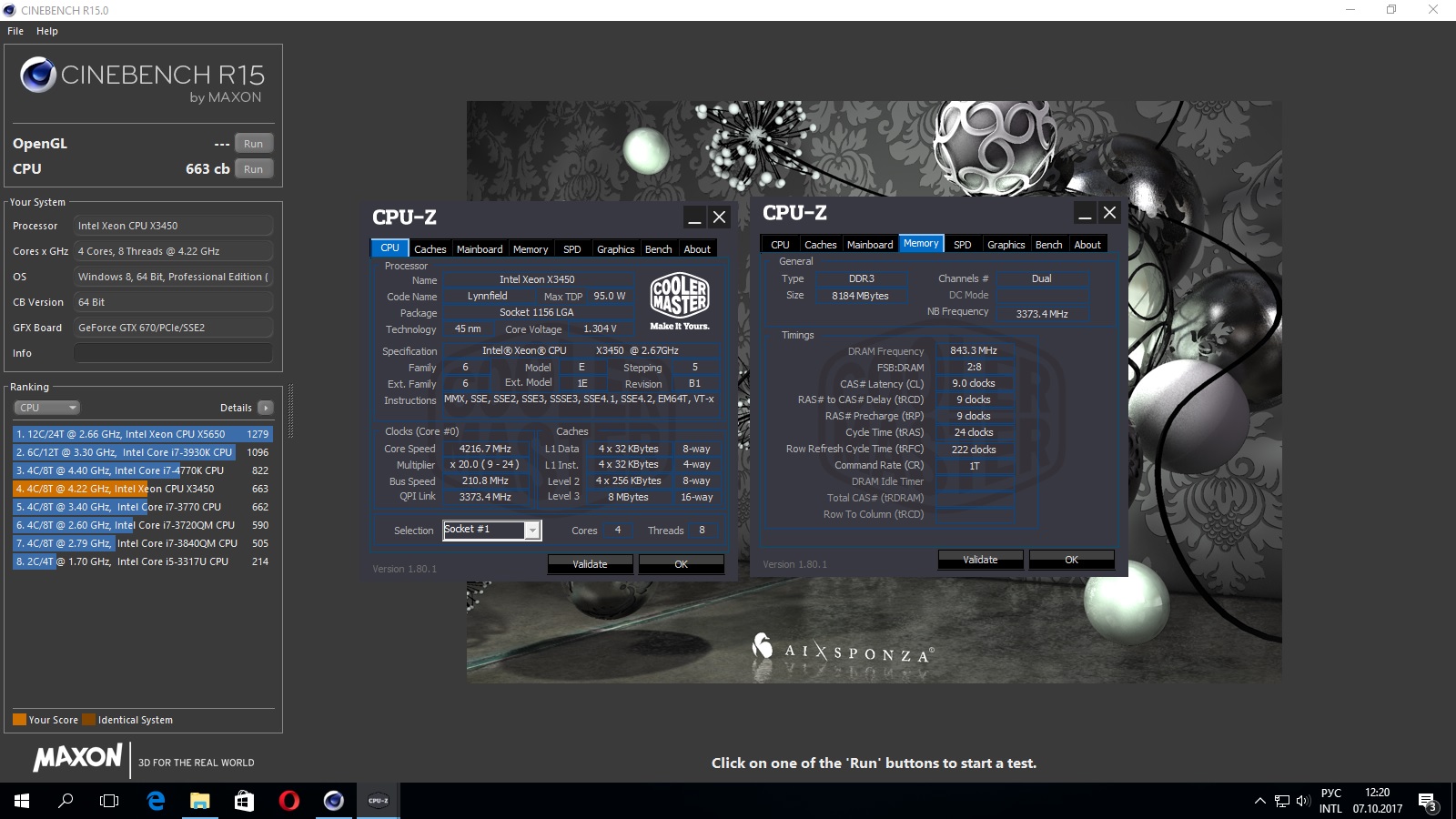Select ranking row Intel Core i5-3317U CPU
The width and height of the screenshot is (1456, 819).
143,561
